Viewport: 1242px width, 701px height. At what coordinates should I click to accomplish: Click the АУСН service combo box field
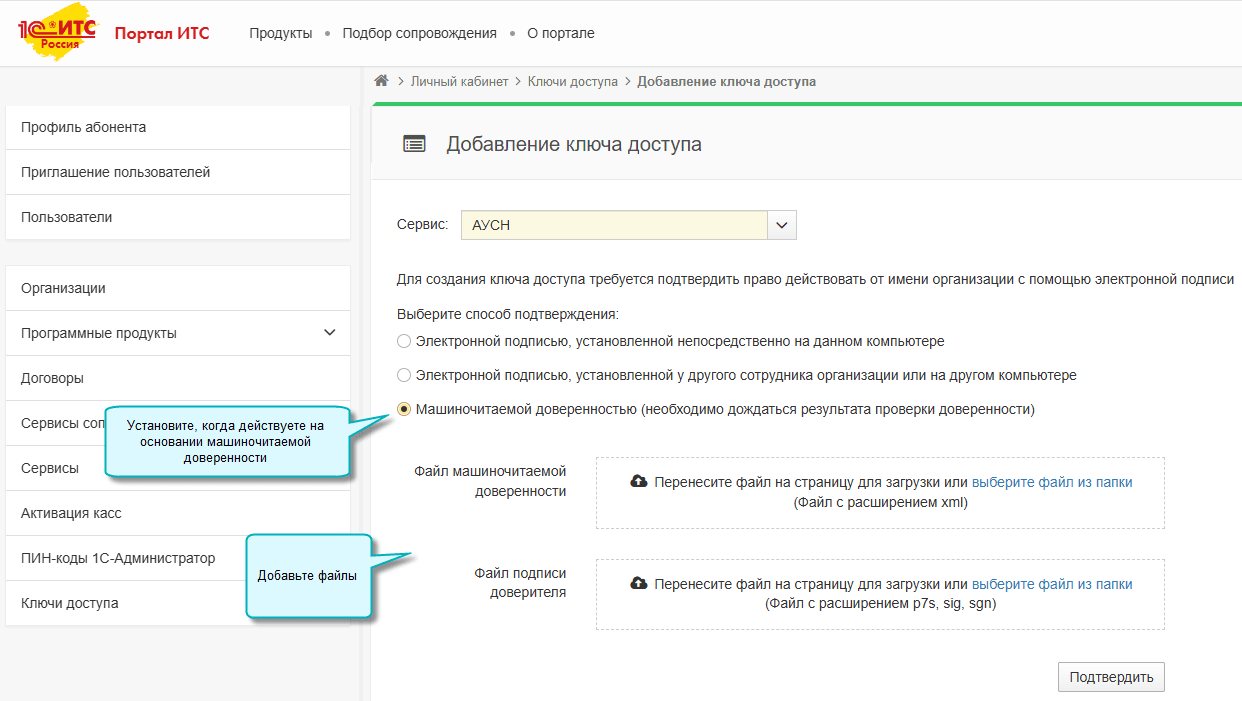pyautogui.click(x=613, y=225)
